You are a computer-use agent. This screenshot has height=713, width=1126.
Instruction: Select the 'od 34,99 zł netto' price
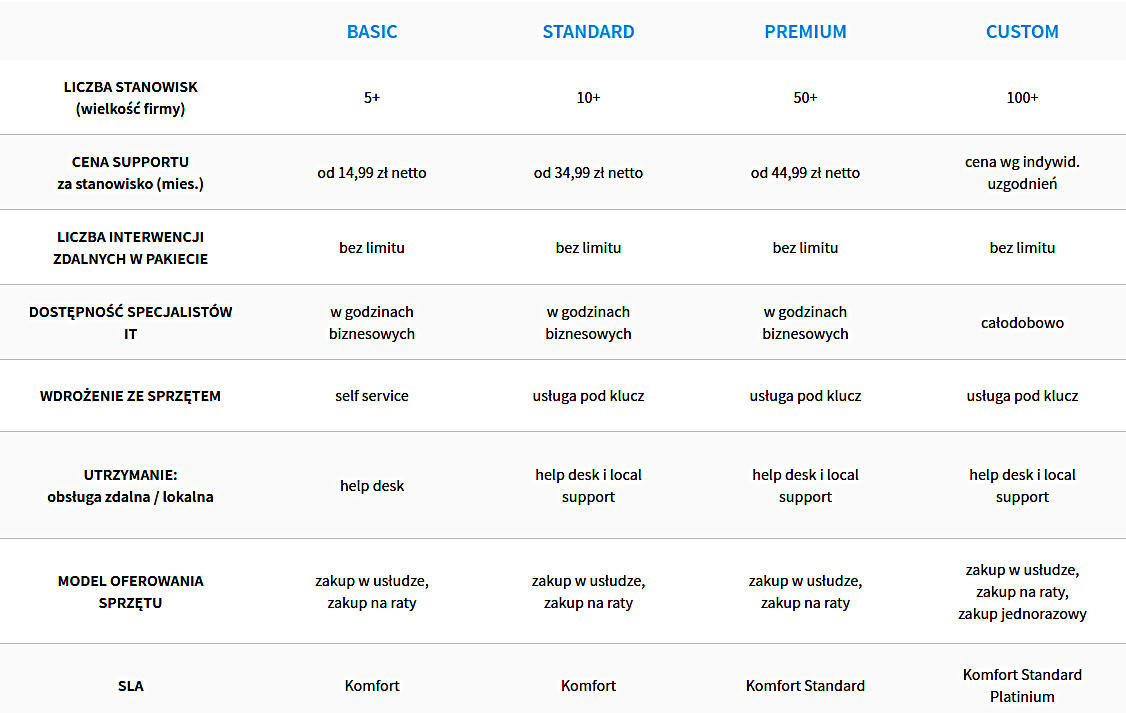588,173
